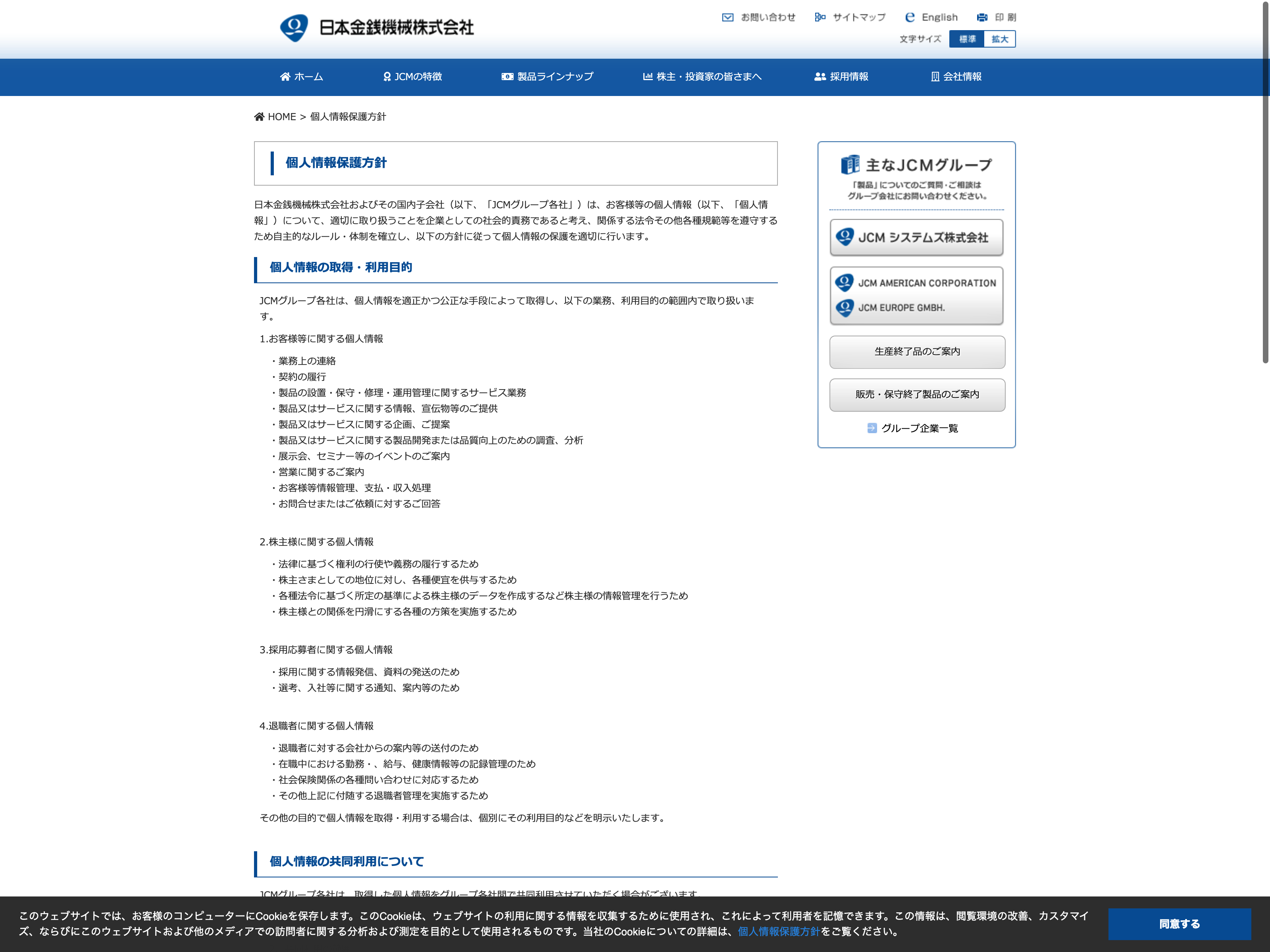The image size is (1270, 952).
Task: Click the sitemap icon in header
Action: [x=820, y=17]
